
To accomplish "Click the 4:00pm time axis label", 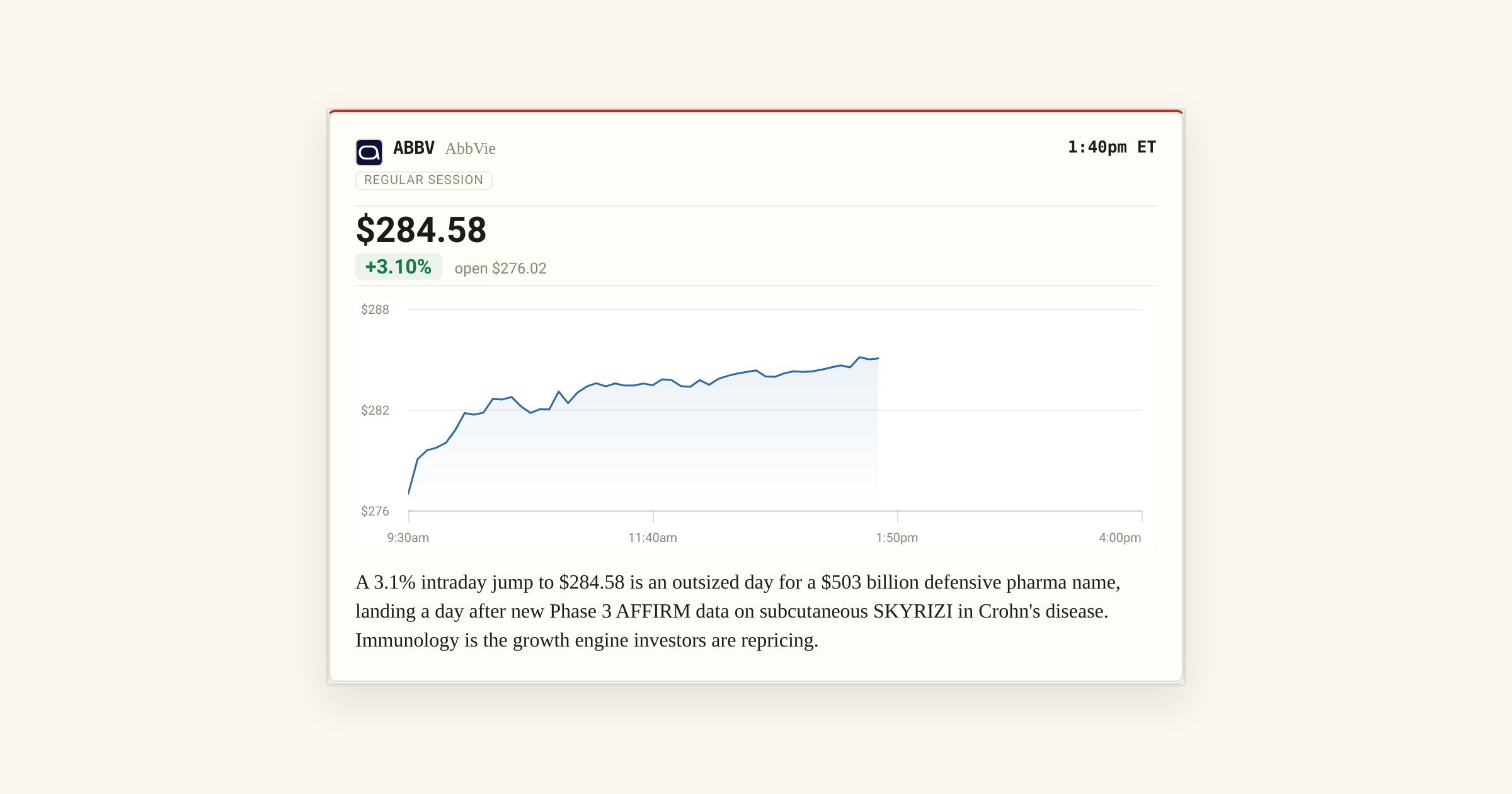I will 1120,538.
